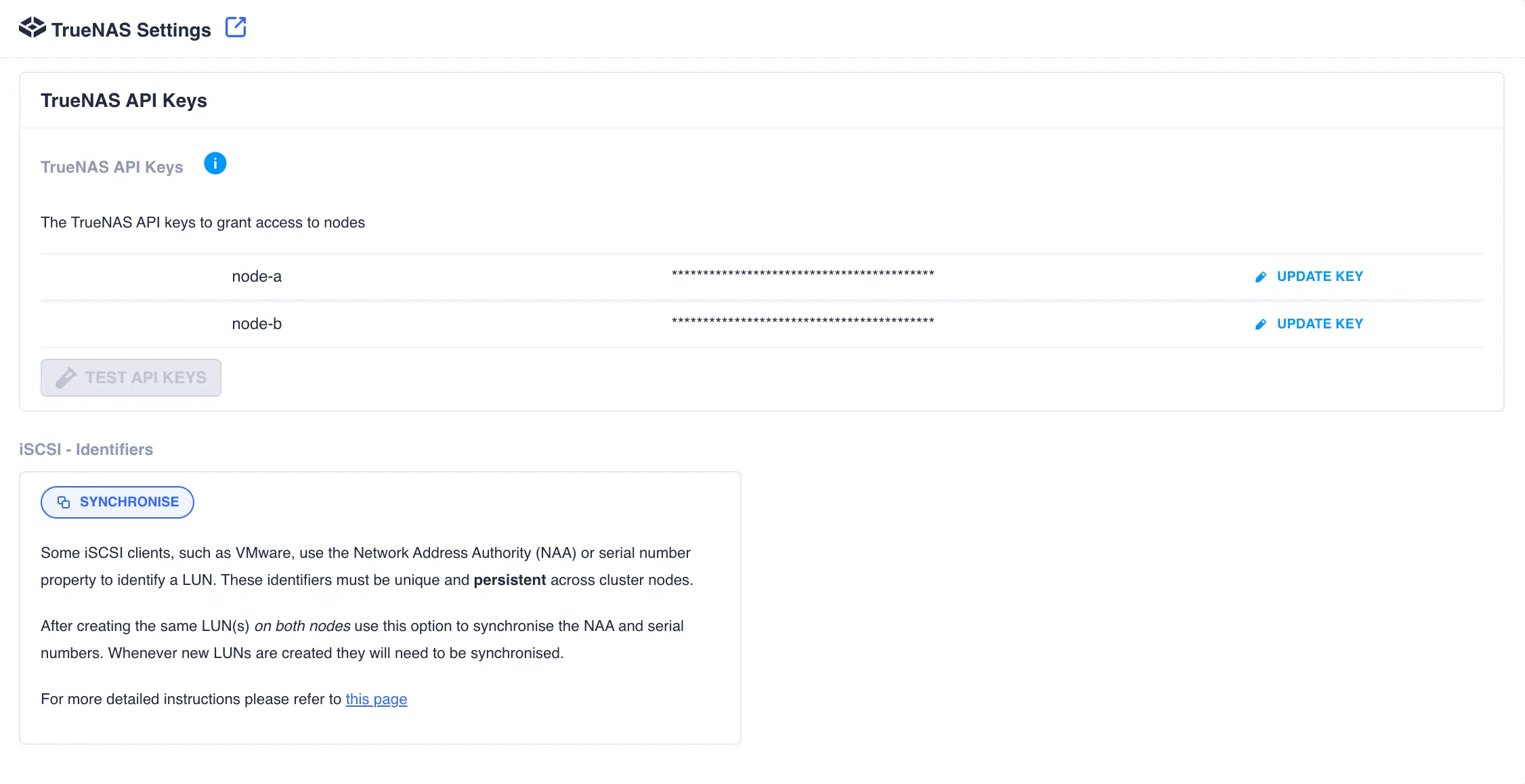Select the pencil icon next to node-a UPDATE KEY
The image size is (1525, 784).
1260,276
